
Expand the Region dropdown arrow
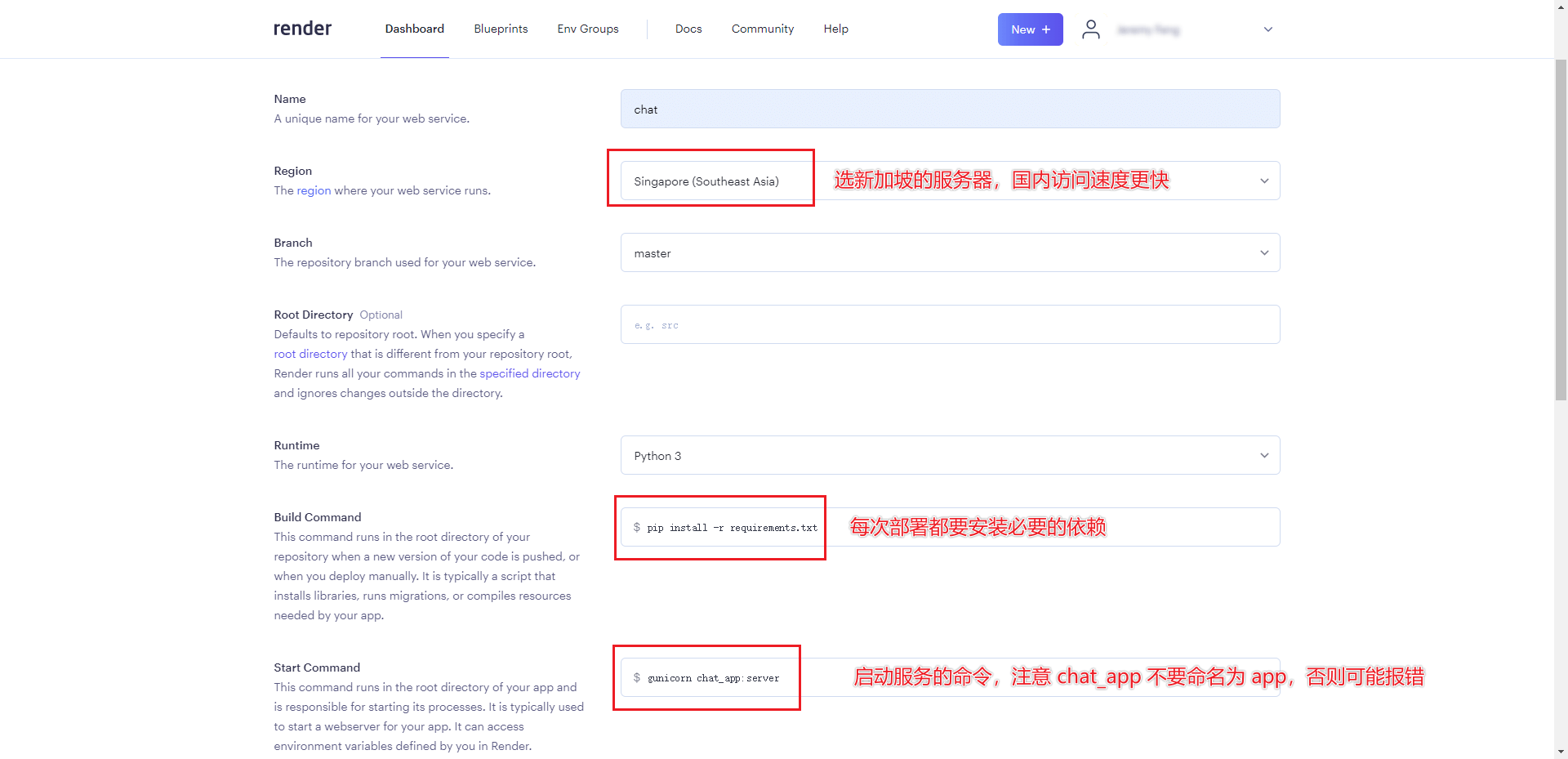click(1263, 181)
